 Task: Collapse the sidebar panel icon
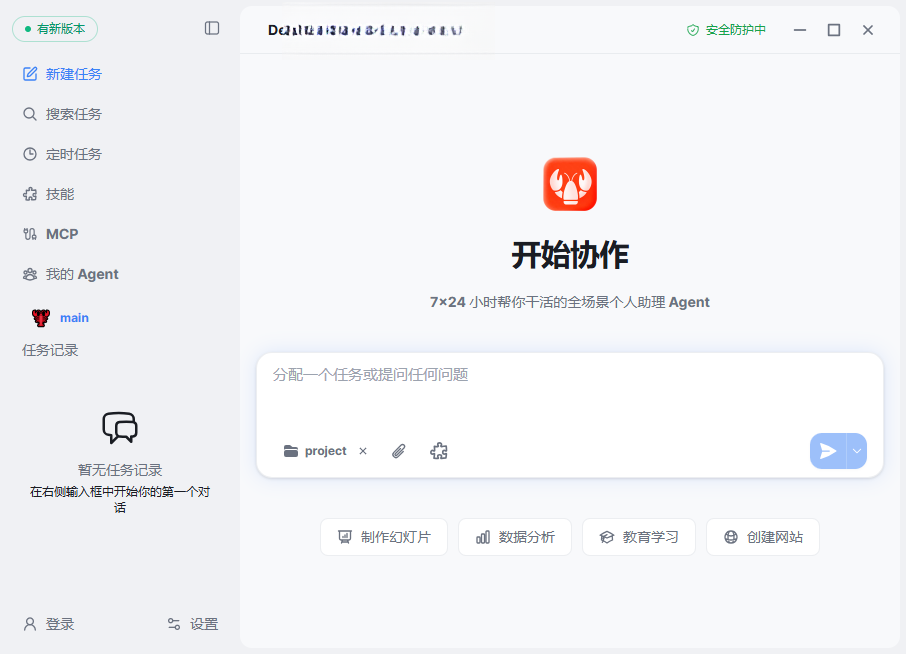212,28
